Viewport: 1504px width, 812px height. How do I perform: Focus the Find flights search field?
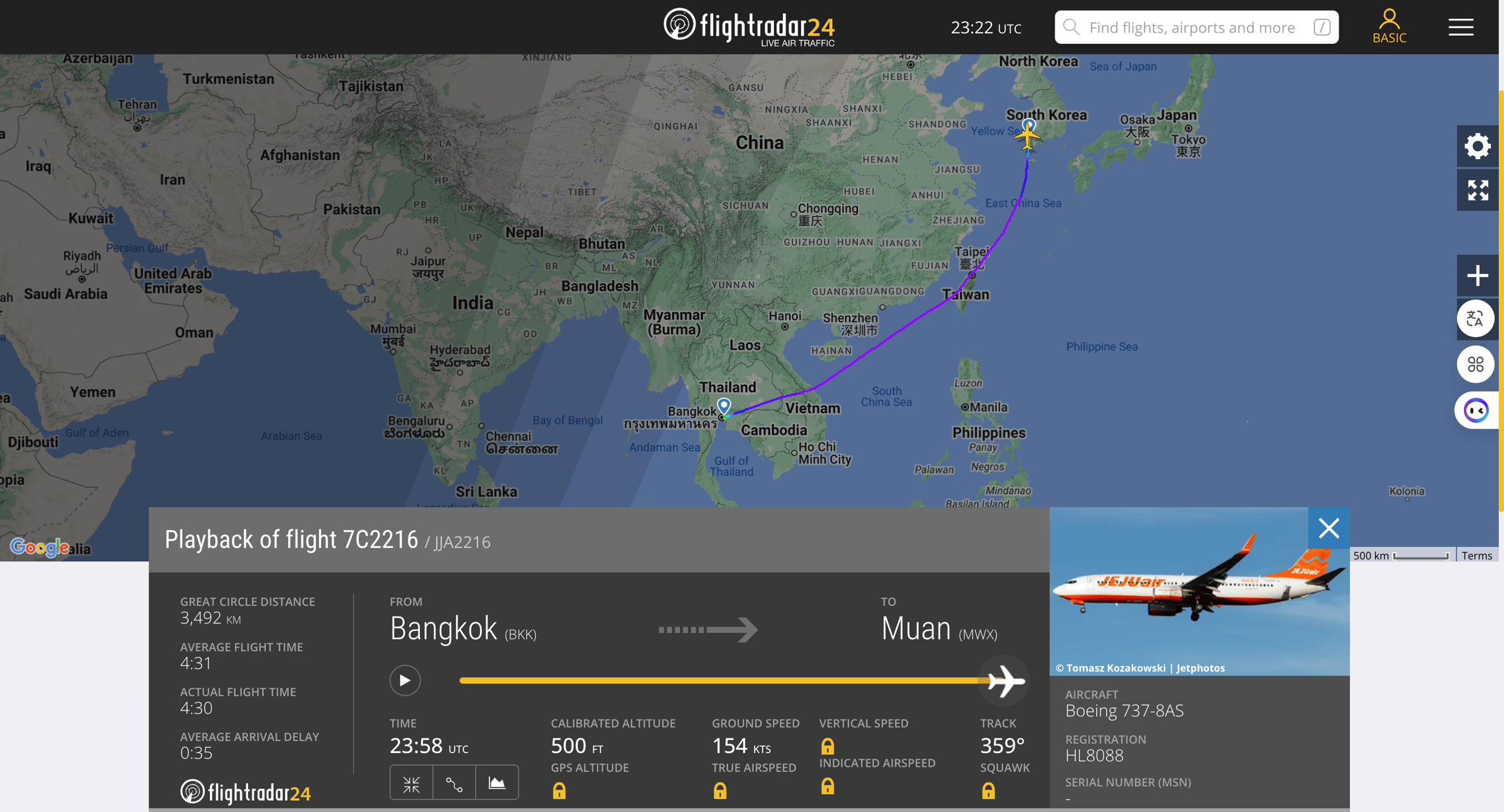click(x=1196, y=27)
